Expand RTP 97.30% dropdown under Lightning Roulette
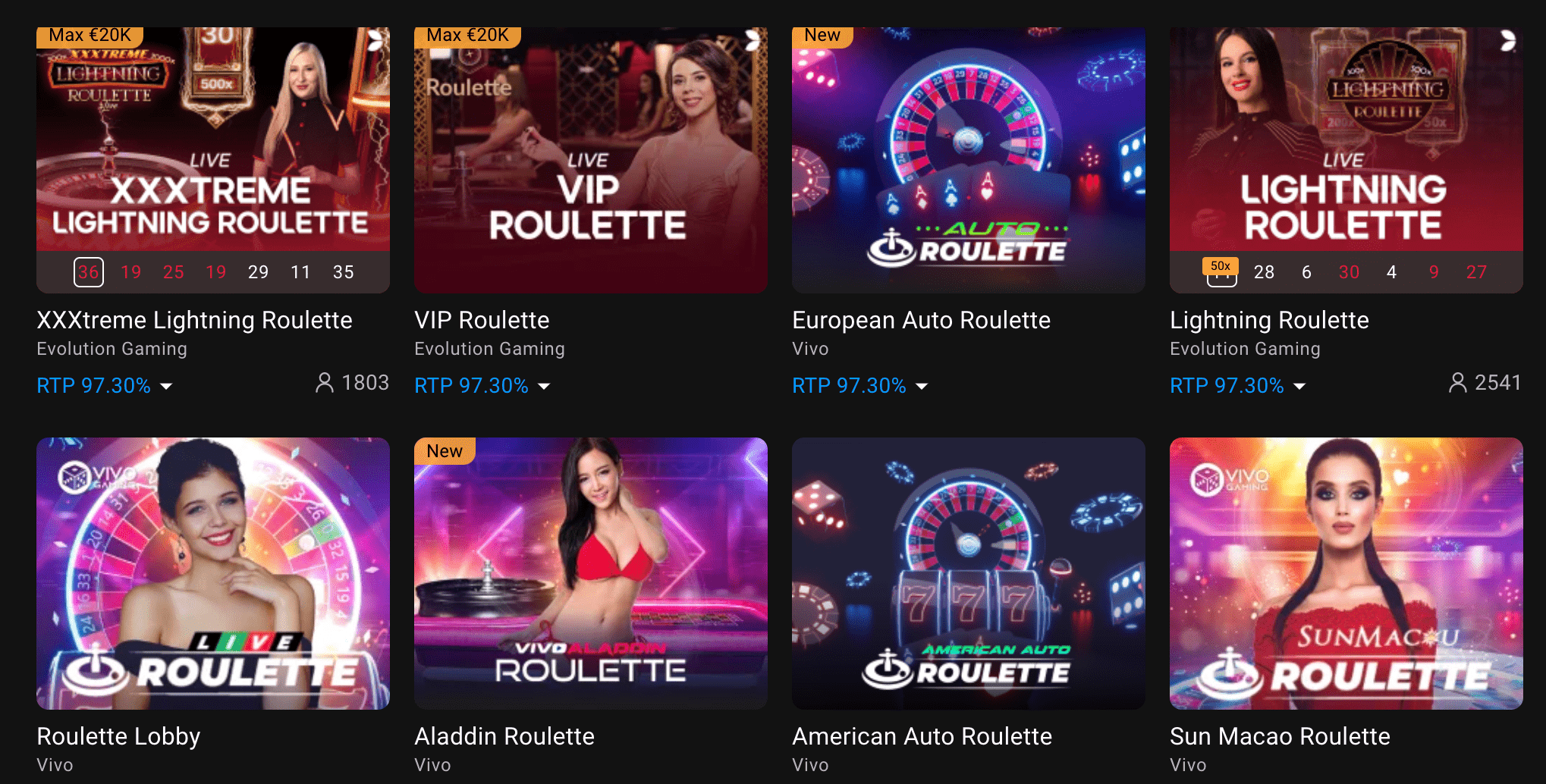Image resolution: width=1546 pixels, height=784 pixels. (1299, 387)
